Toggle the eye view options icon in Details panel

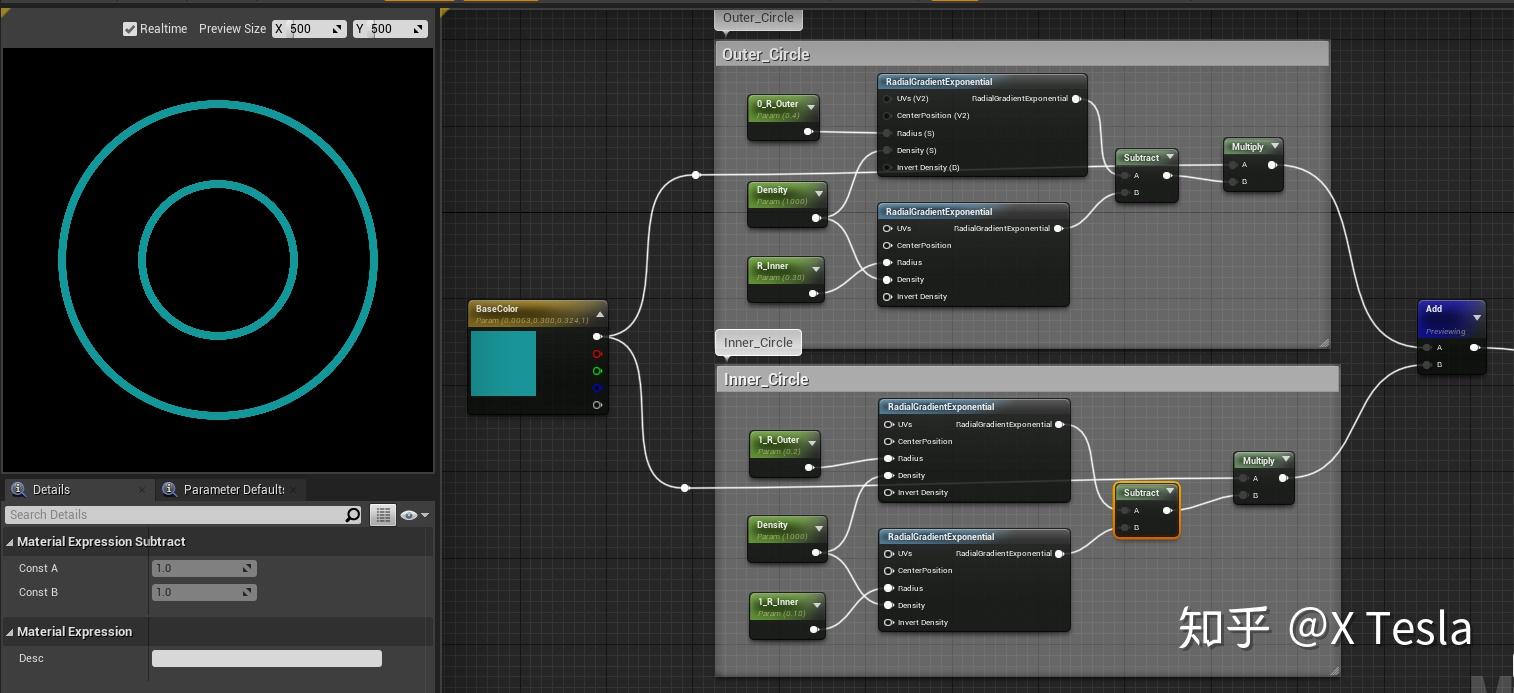[411, 514]
